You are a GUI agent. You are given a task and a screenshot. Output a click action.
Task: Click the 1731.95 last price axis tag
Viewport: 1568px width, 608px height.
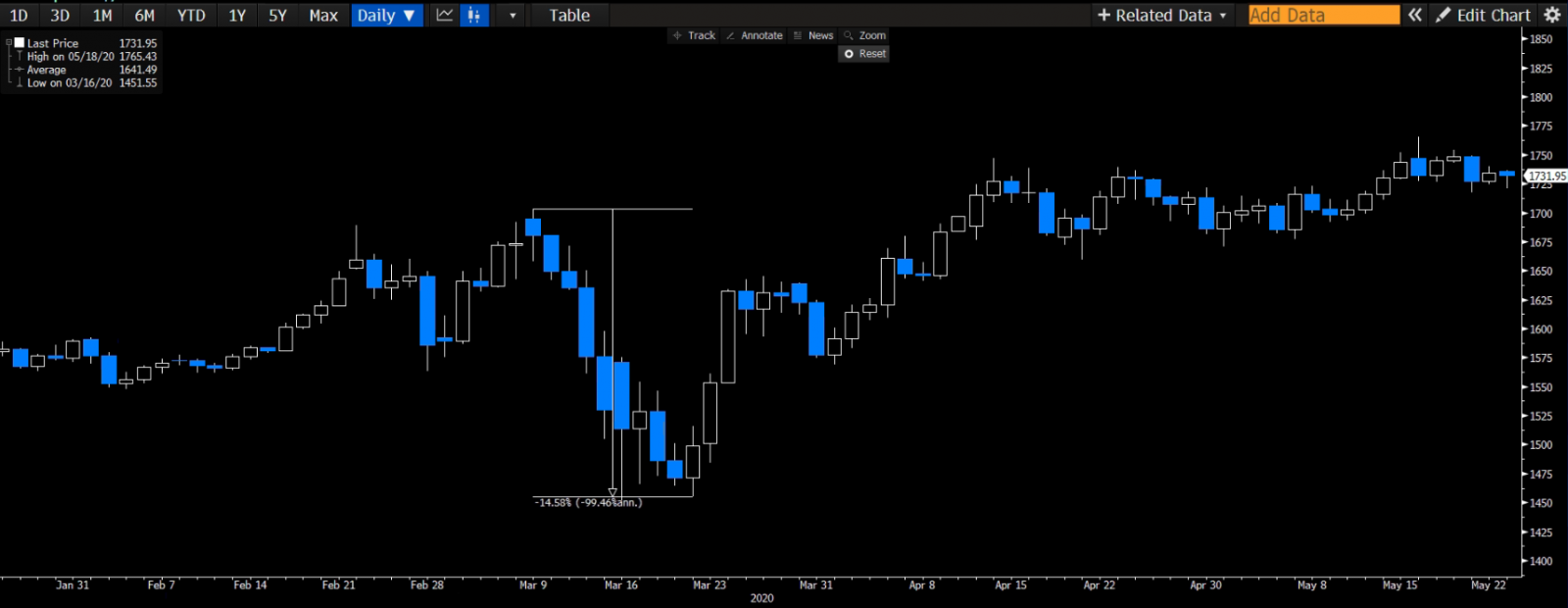tap(1547, 177)
